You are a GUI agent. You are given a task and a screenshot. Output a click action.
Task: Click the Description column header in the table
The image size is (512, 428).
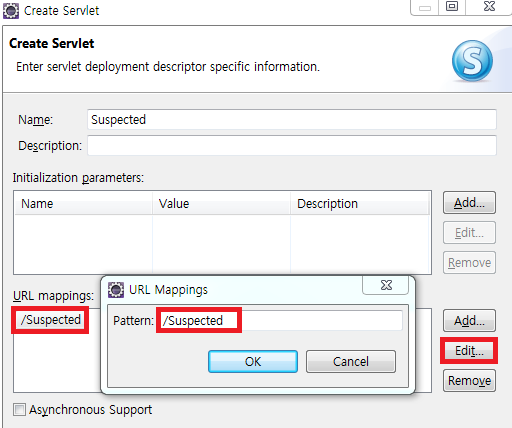[359, 203]
